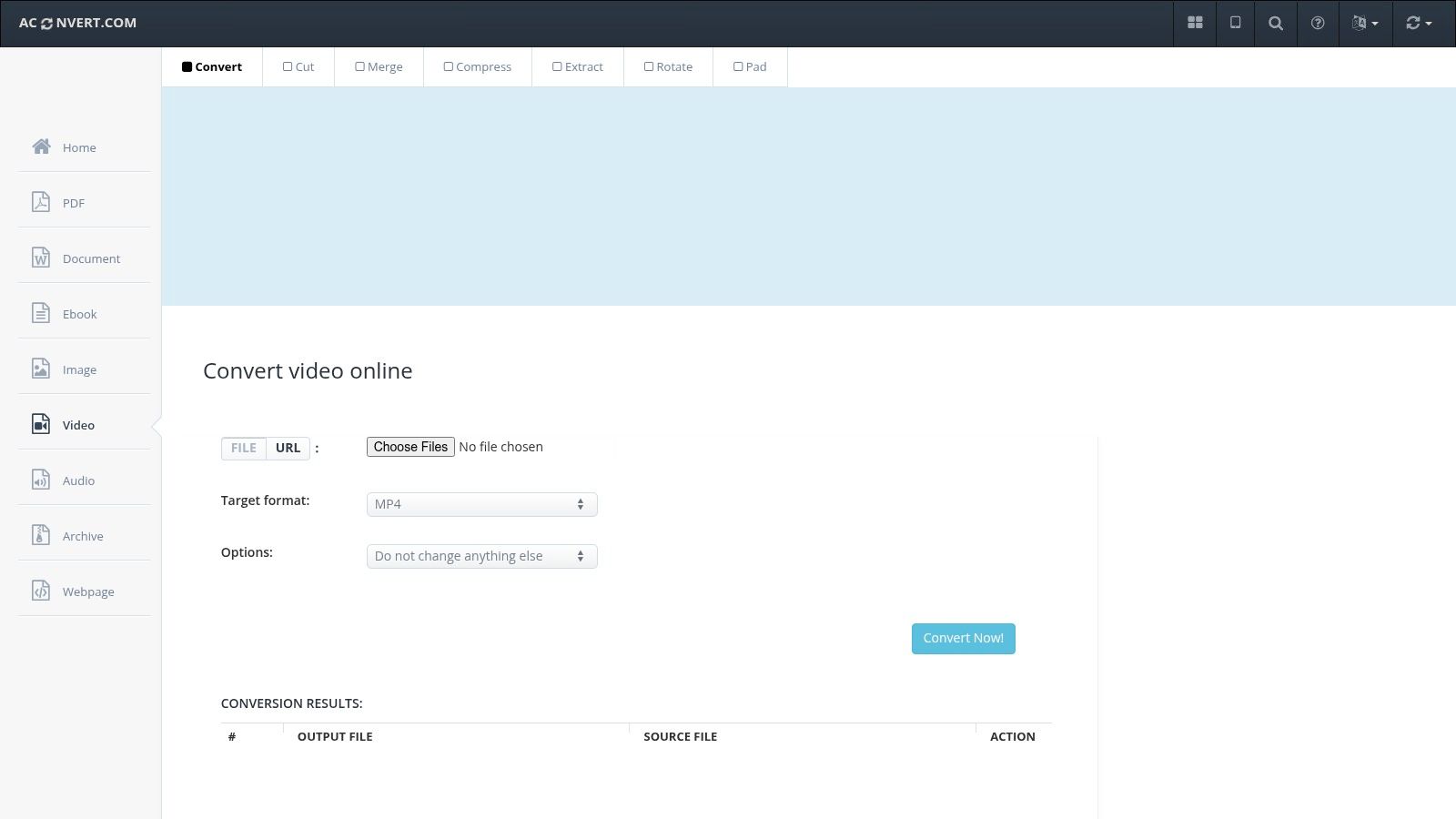Switch to the Merge tab
This screenshot has width=1456, height=819.
[379, 66]
